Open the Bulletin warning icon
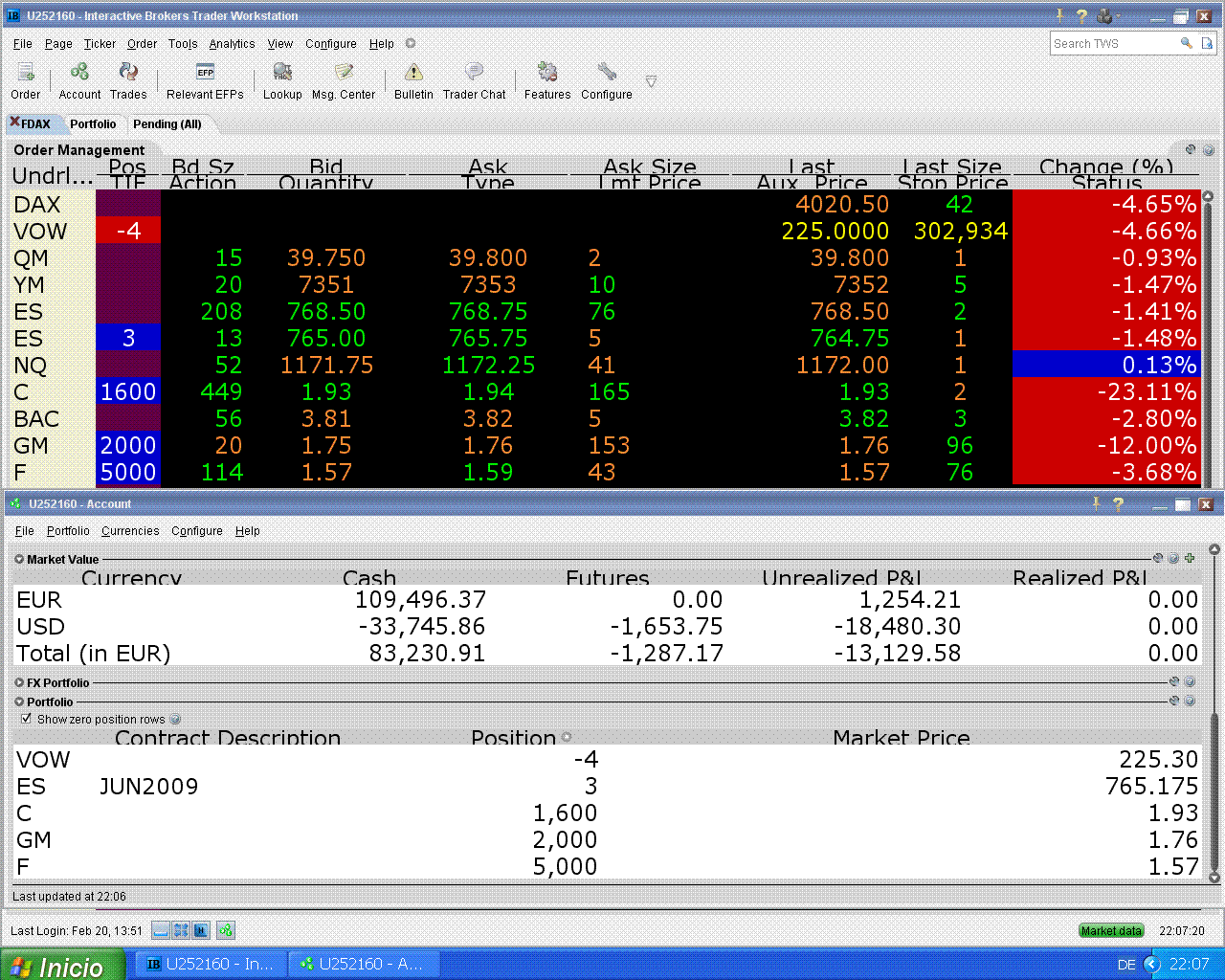This screenshot has height=980, width=1225. point(413,73)
